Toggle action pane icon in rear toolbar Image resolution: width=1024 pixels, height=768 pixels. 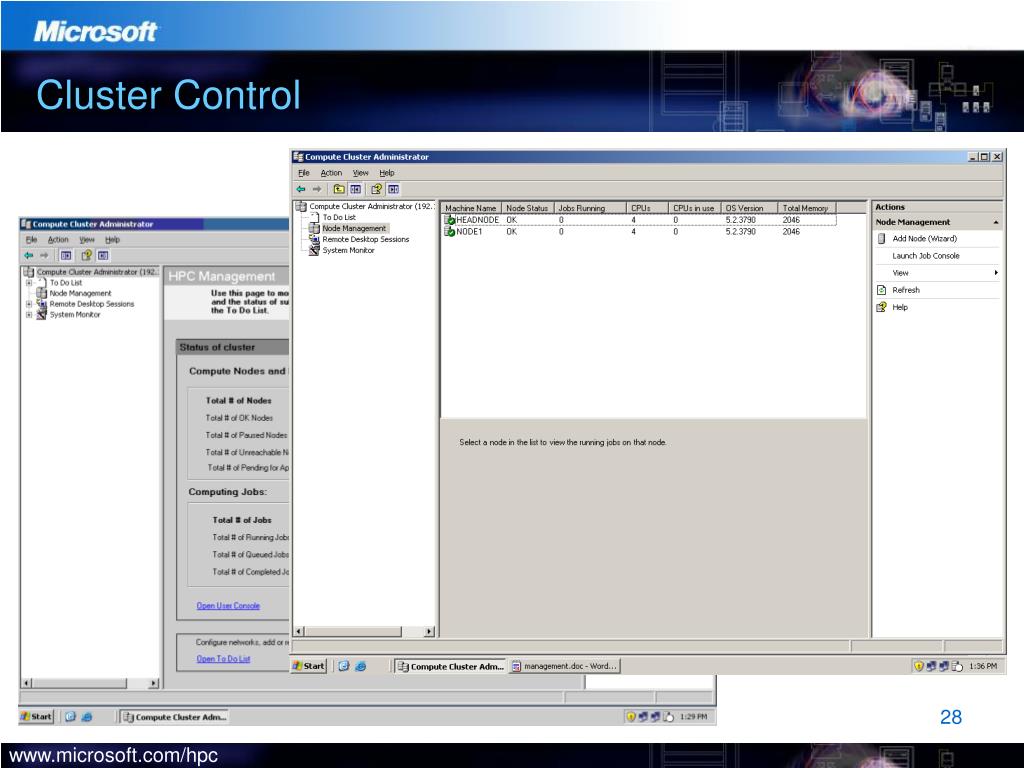coord(103,255)
